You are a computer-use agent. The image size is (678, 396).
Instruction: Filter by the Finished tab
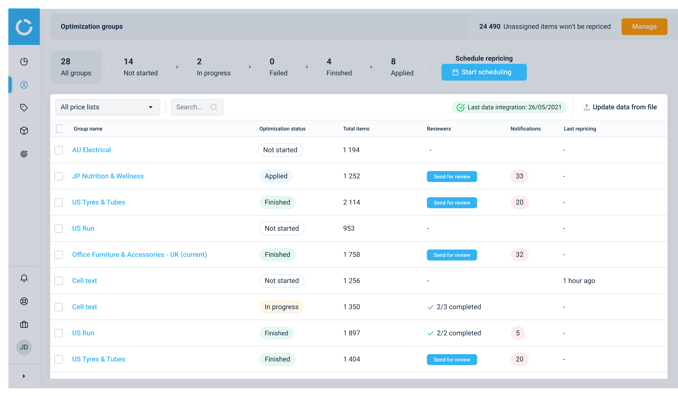[x=339, y=67]
